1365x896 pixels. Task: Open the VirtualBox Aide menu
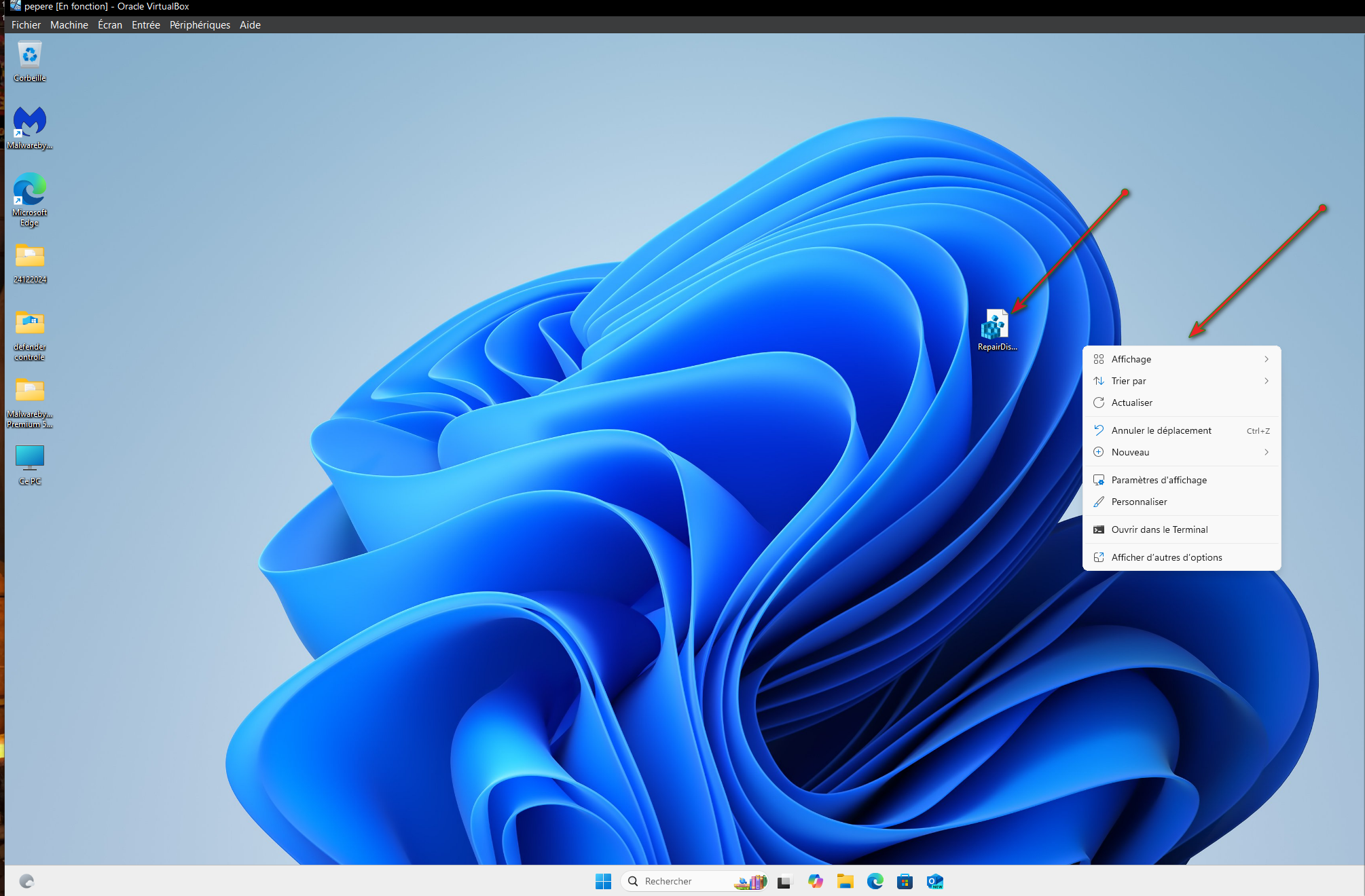pos(250,25)
